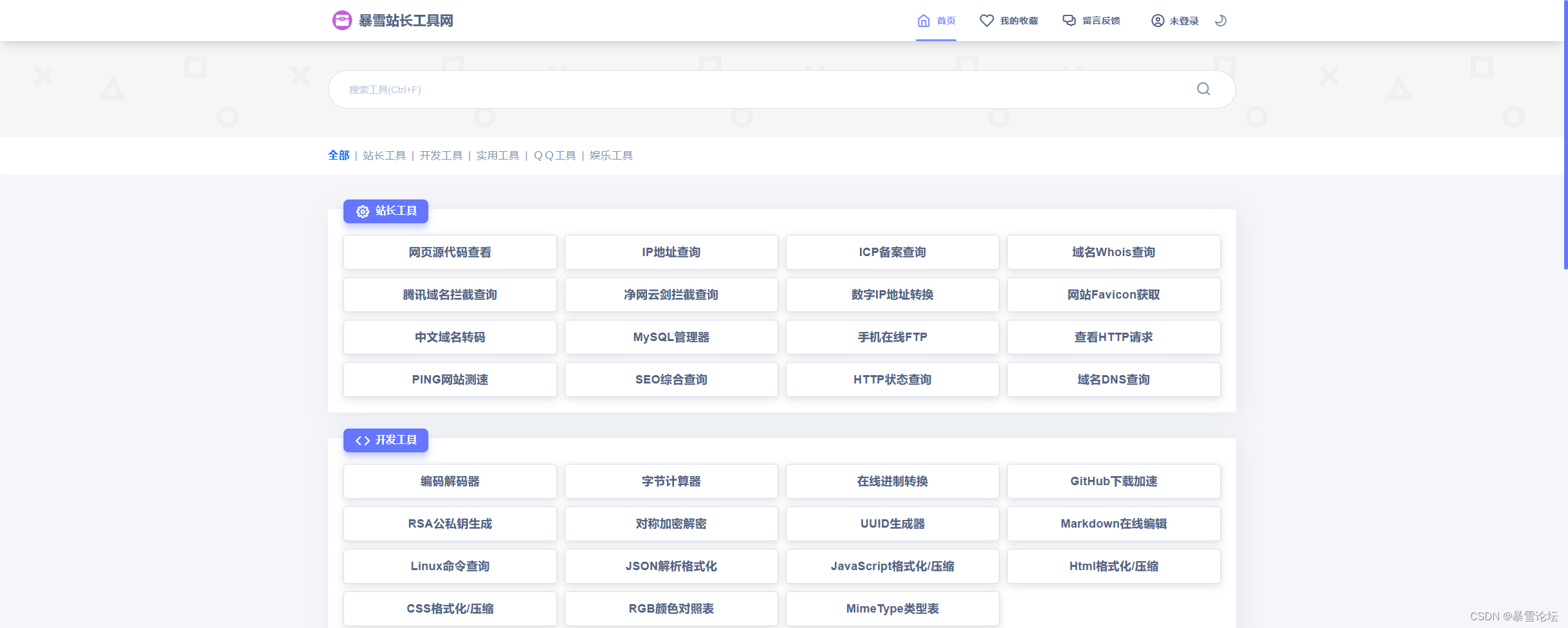Click the code brackets icon on 开发工具 header

[362, 440]
